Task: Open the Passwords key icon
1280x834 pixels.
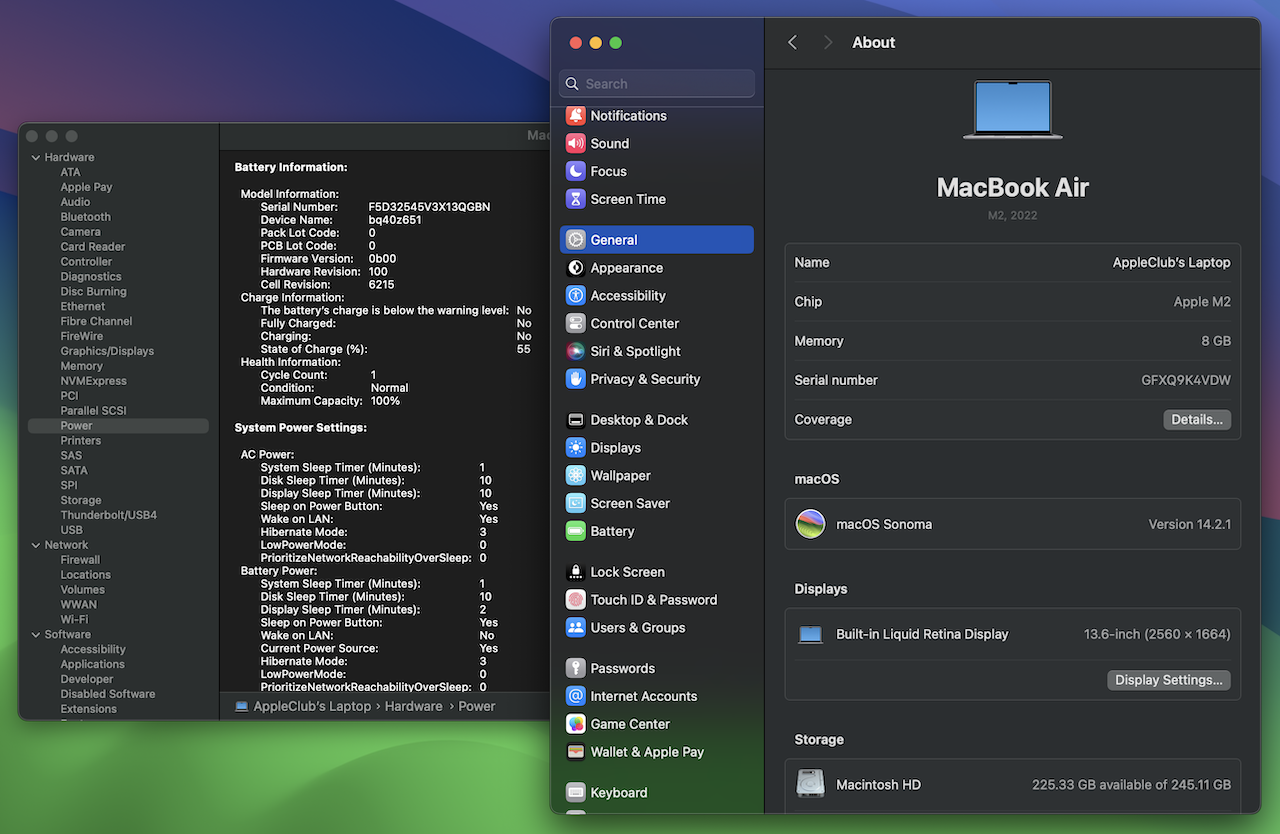Action: click(575, 668)
